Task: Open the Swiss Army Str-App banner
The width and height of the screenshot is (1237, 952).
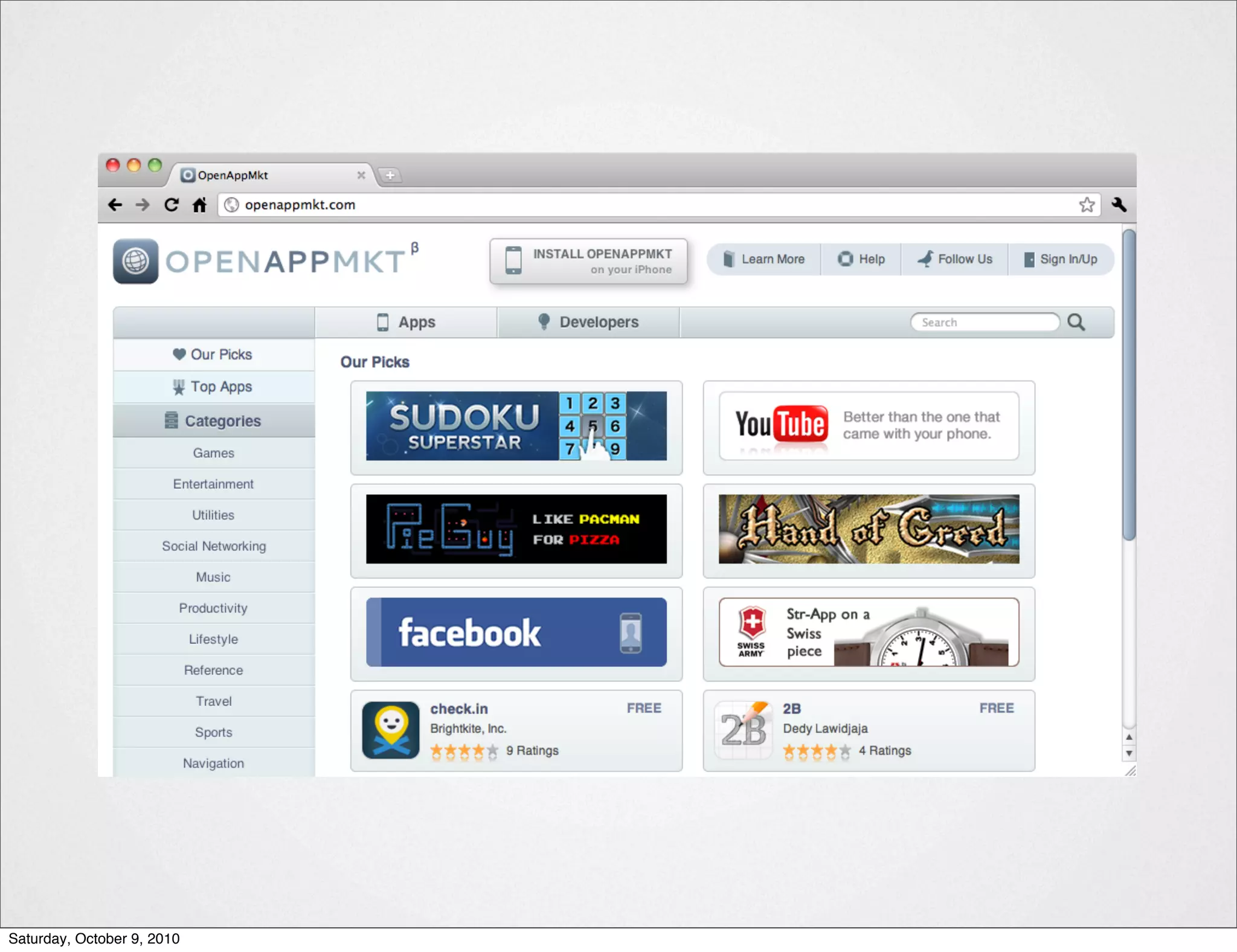Action: (x=869, y=632)
